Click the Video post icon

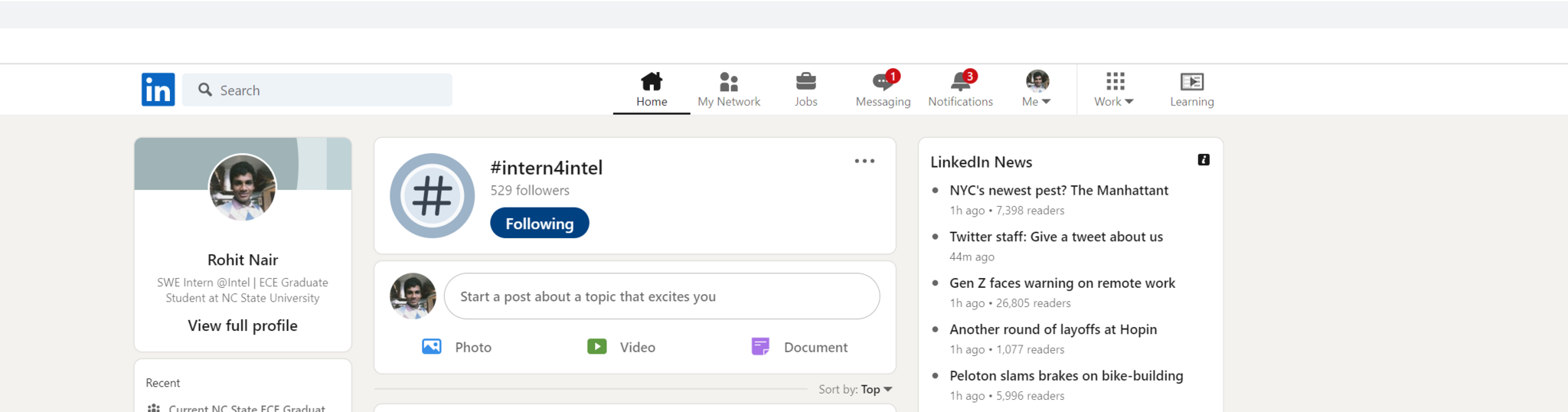[x=597, y=347]
